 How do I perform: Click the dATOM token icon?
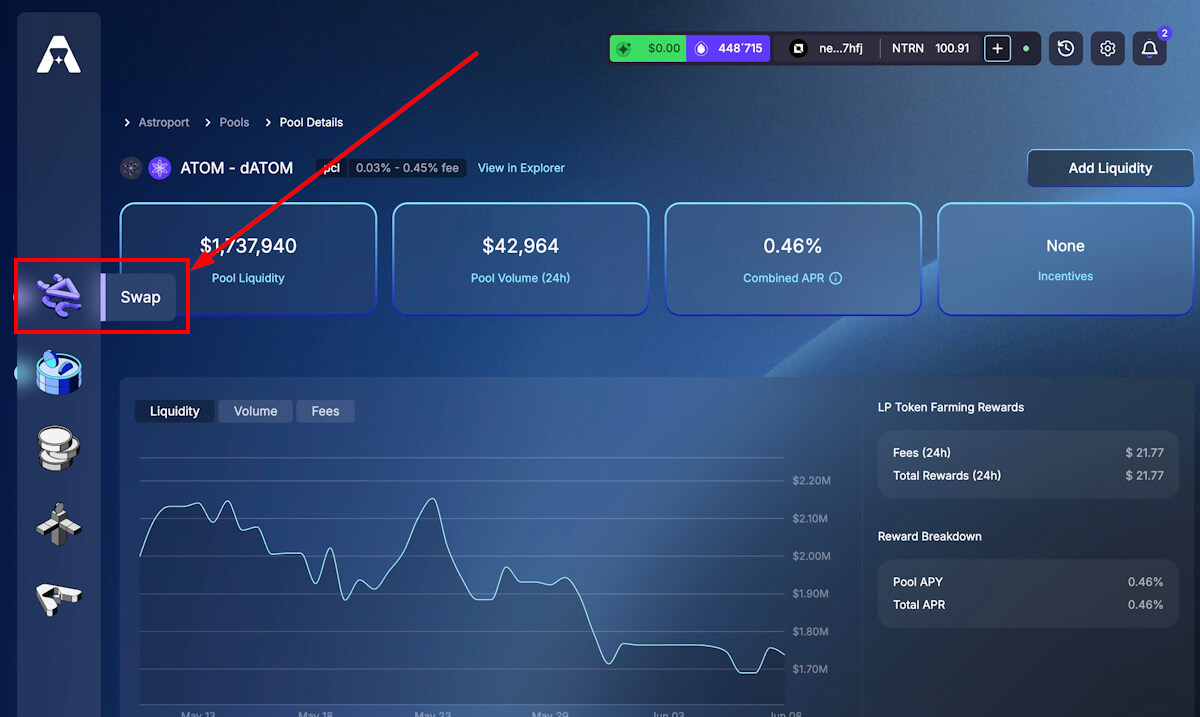click(x=160, y=168)
